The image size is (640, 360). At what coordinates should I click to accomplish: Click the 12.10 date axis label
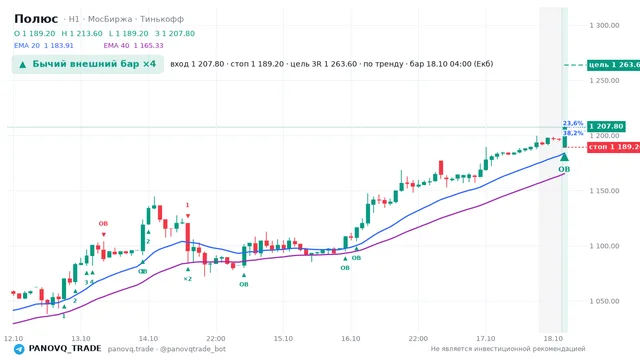coord(13,338)
